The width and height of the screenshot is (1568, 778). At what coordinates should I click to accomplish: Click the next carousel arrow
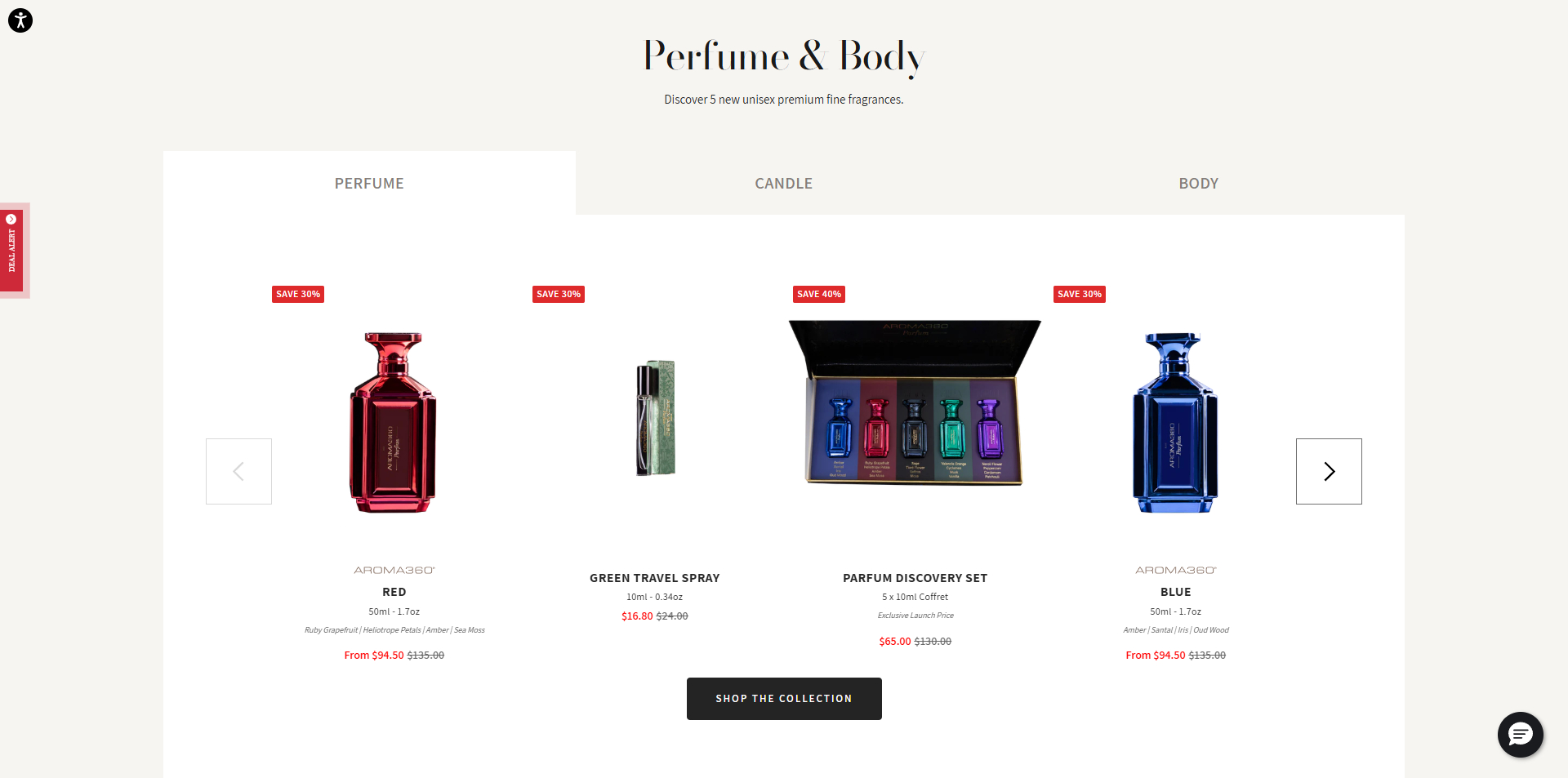pyautogui.click(x=1329, y=471)
